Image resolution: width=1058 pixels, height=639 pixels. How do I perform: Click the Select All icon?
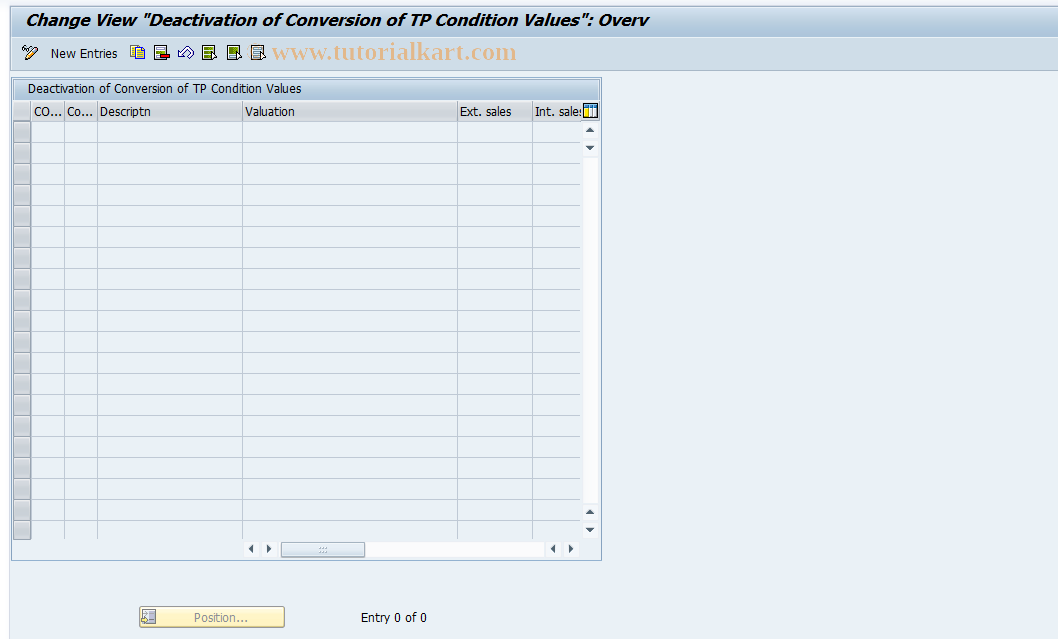pos(209,53)
